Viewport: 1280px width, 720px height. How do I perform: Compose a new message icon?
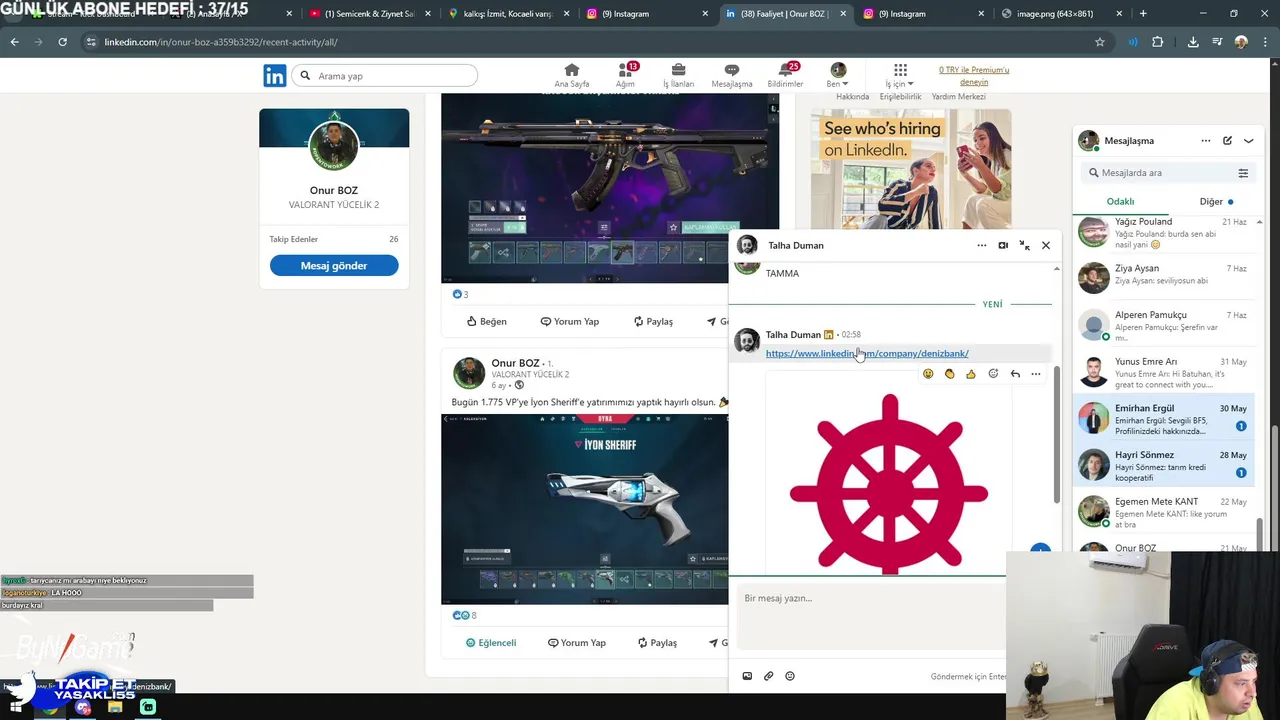click(x=1227, y=141)
